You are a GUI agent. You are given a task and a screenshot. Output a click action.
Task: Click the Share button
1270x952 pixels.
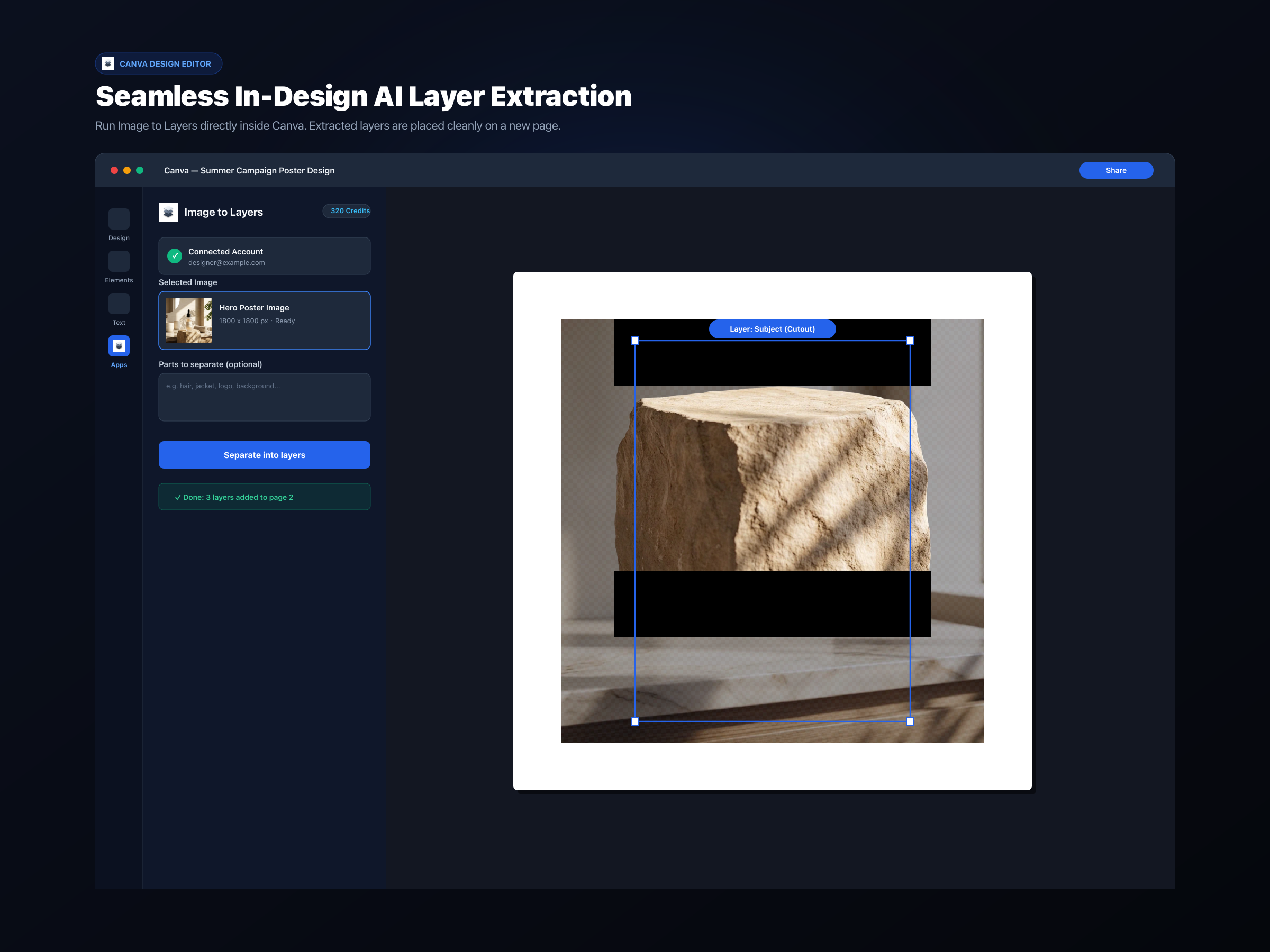click(1115, 170)
